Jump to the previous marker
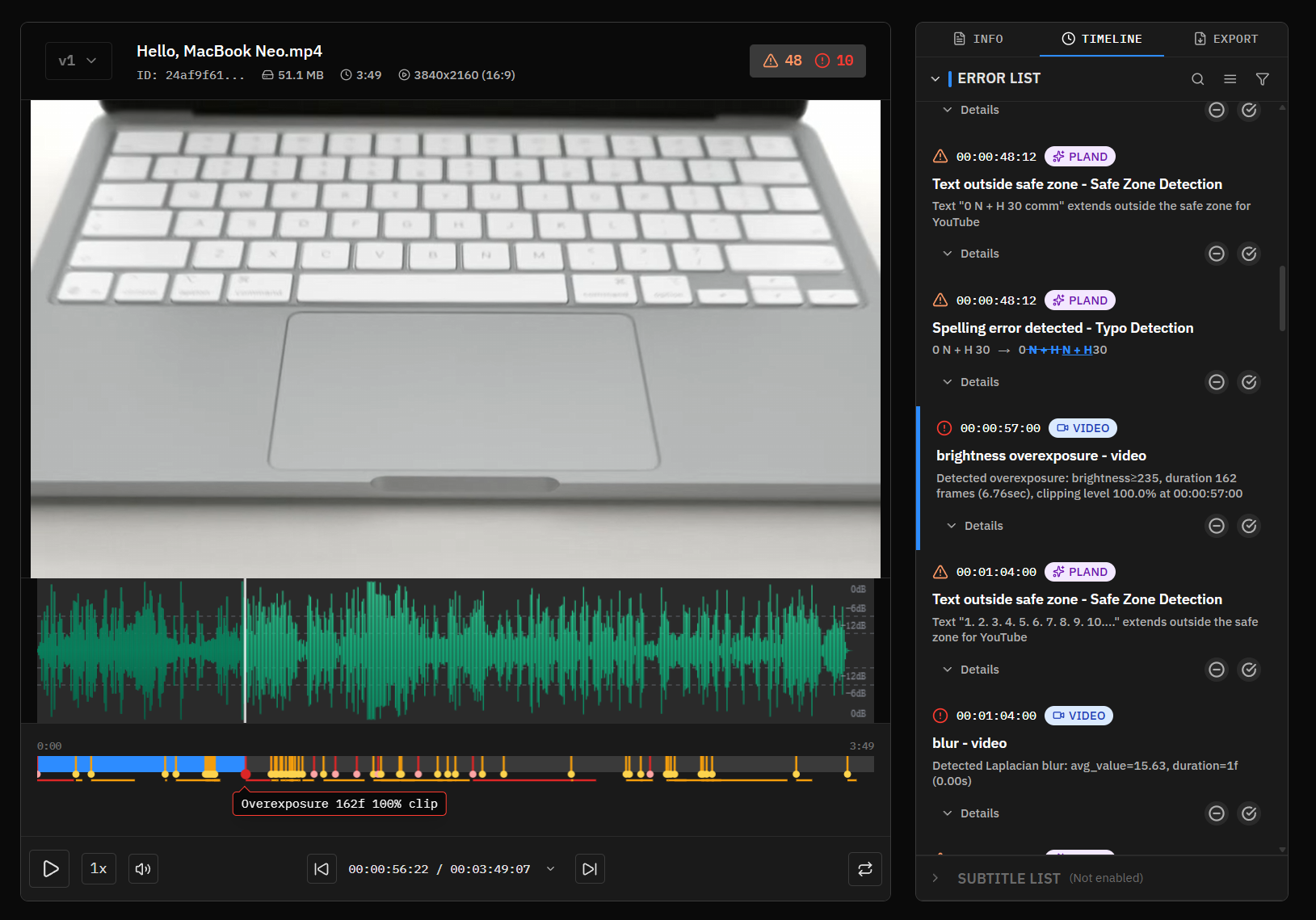1316x920 pixels. tap(322, 869)
